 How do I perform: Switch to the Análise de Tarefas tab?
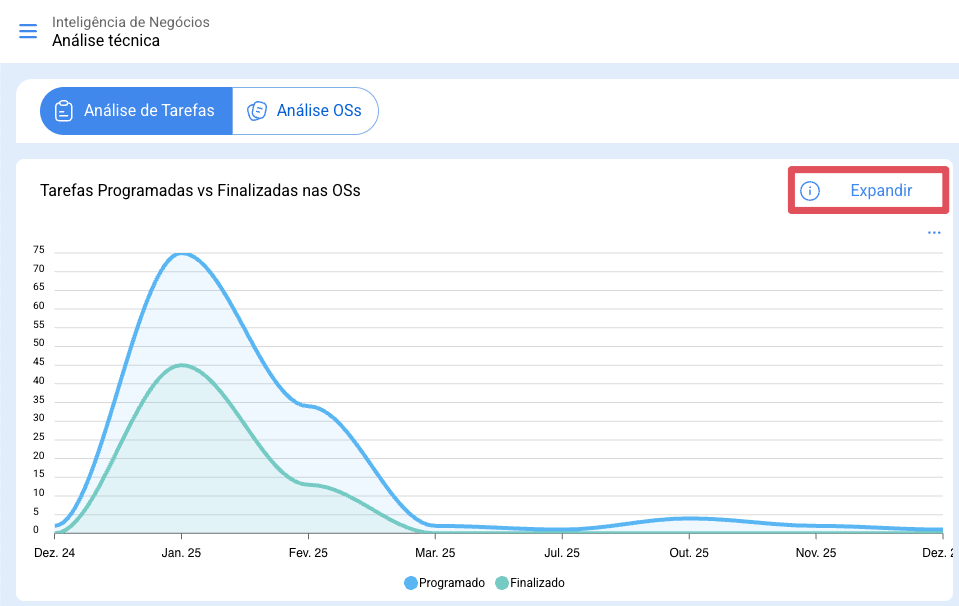click(x=136, y=111)
